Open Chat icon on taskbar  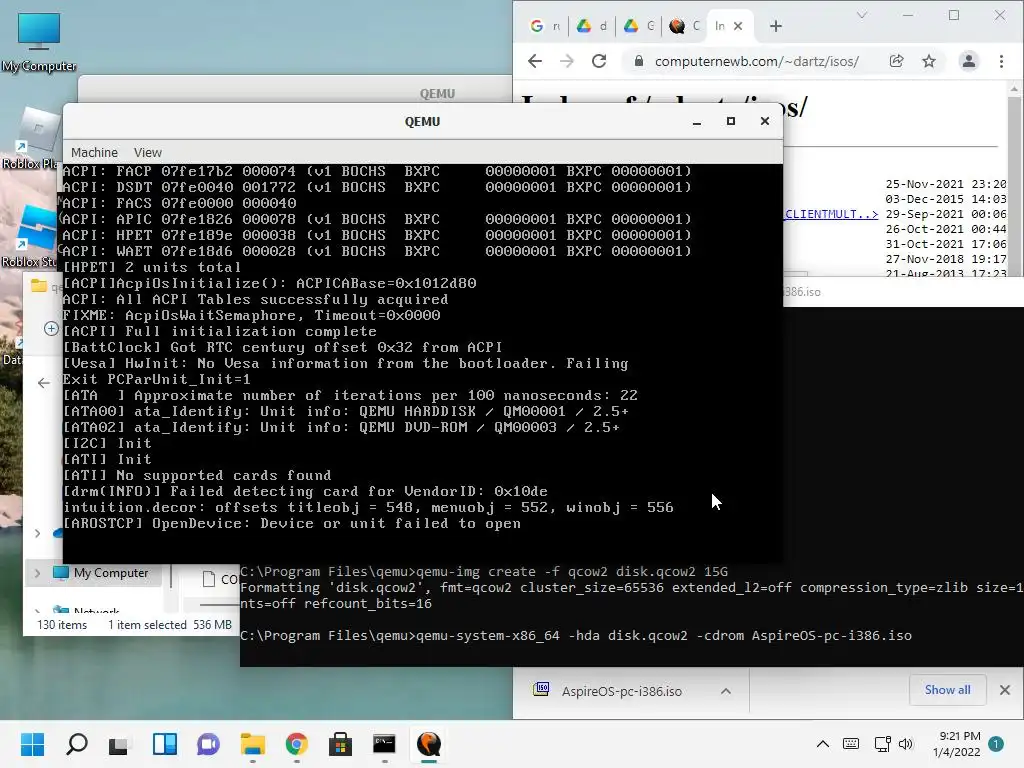[x=208, y=744]
